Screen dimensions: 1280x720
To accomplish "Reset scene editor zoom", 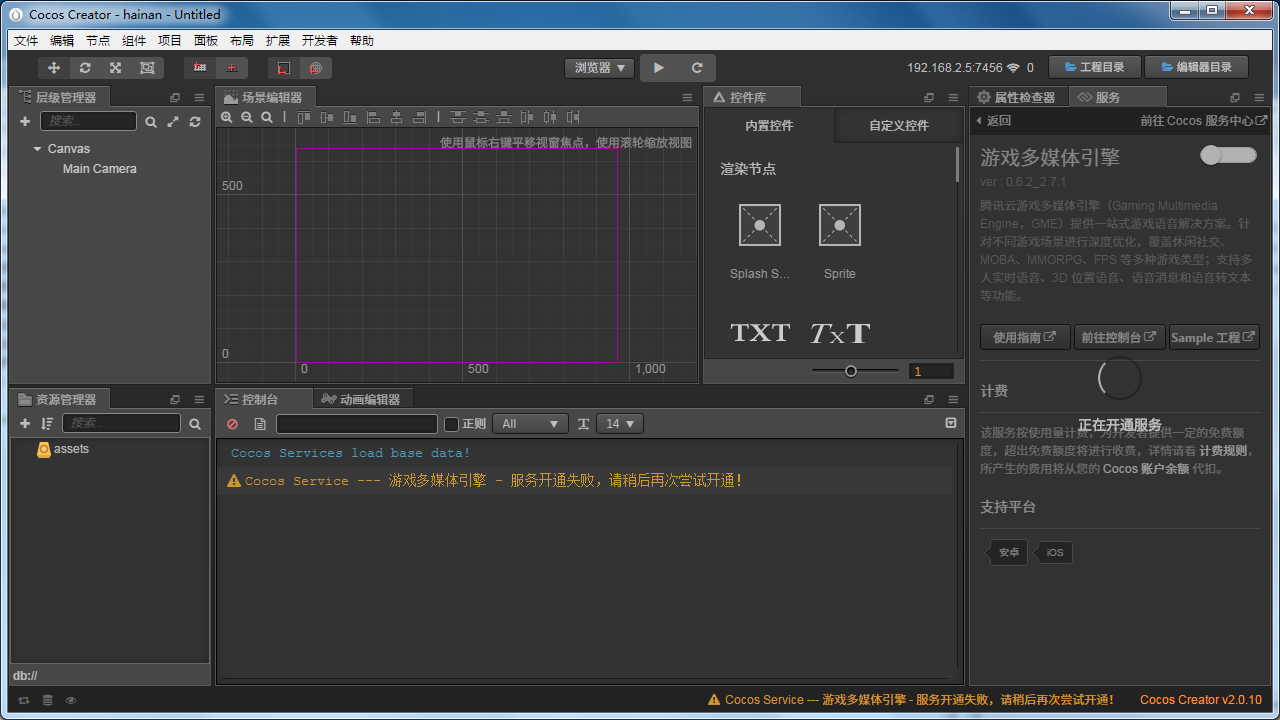I will 267,117.
